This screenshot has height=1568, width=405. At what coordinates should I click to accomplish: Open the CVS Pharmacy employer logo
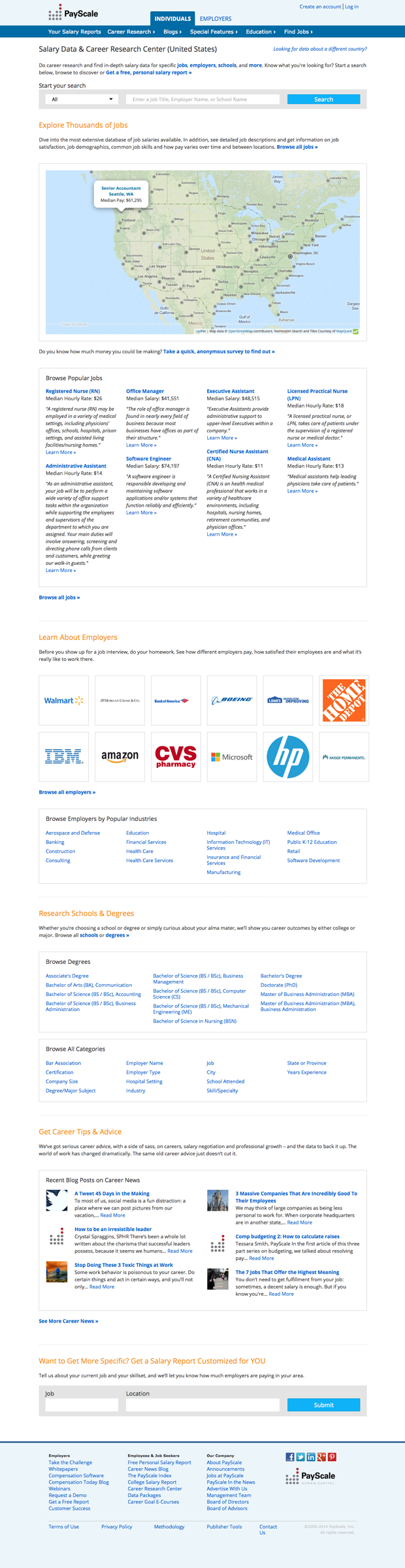pyautogui.click(x=176, y=756)
